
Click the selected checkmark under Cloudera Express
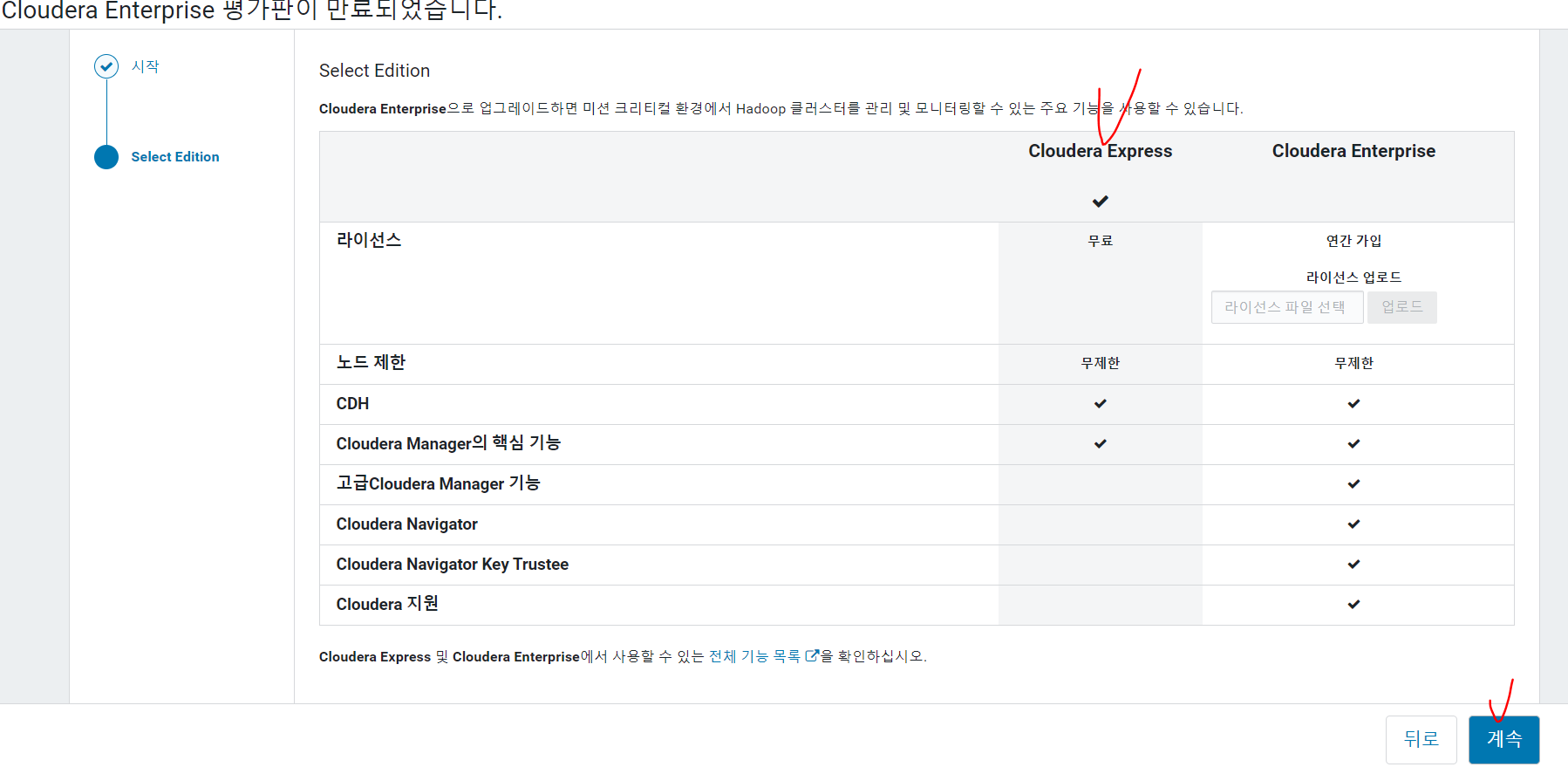[1100, 202]
